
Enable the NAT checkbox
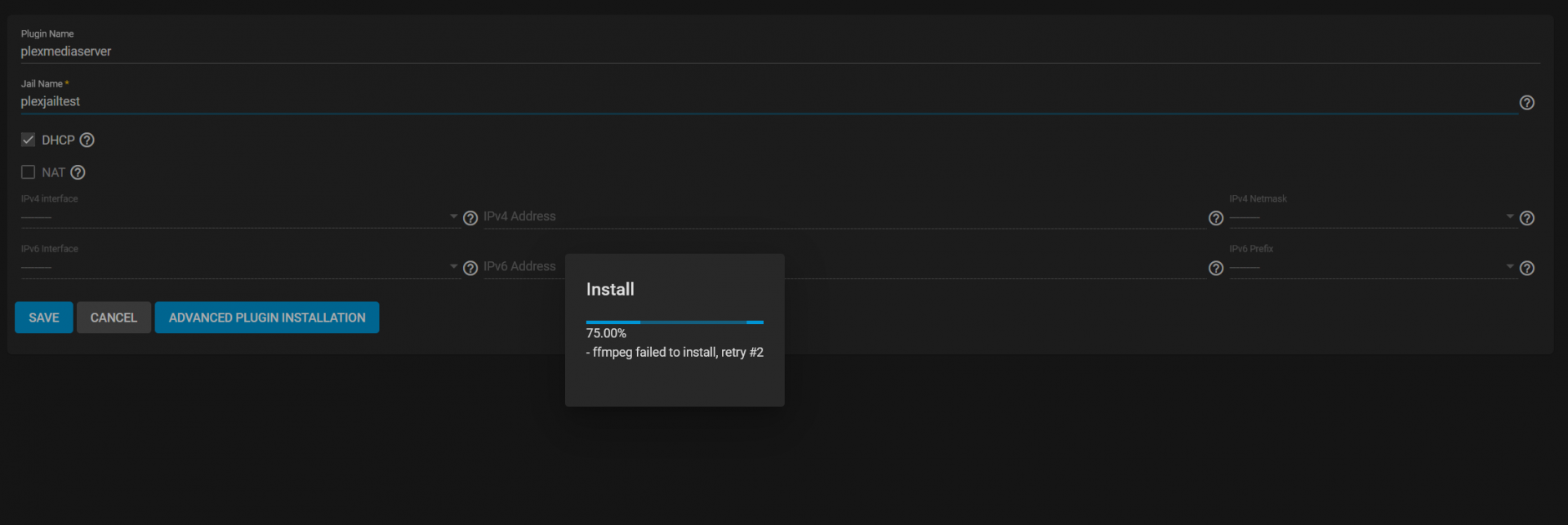(29, 172)
